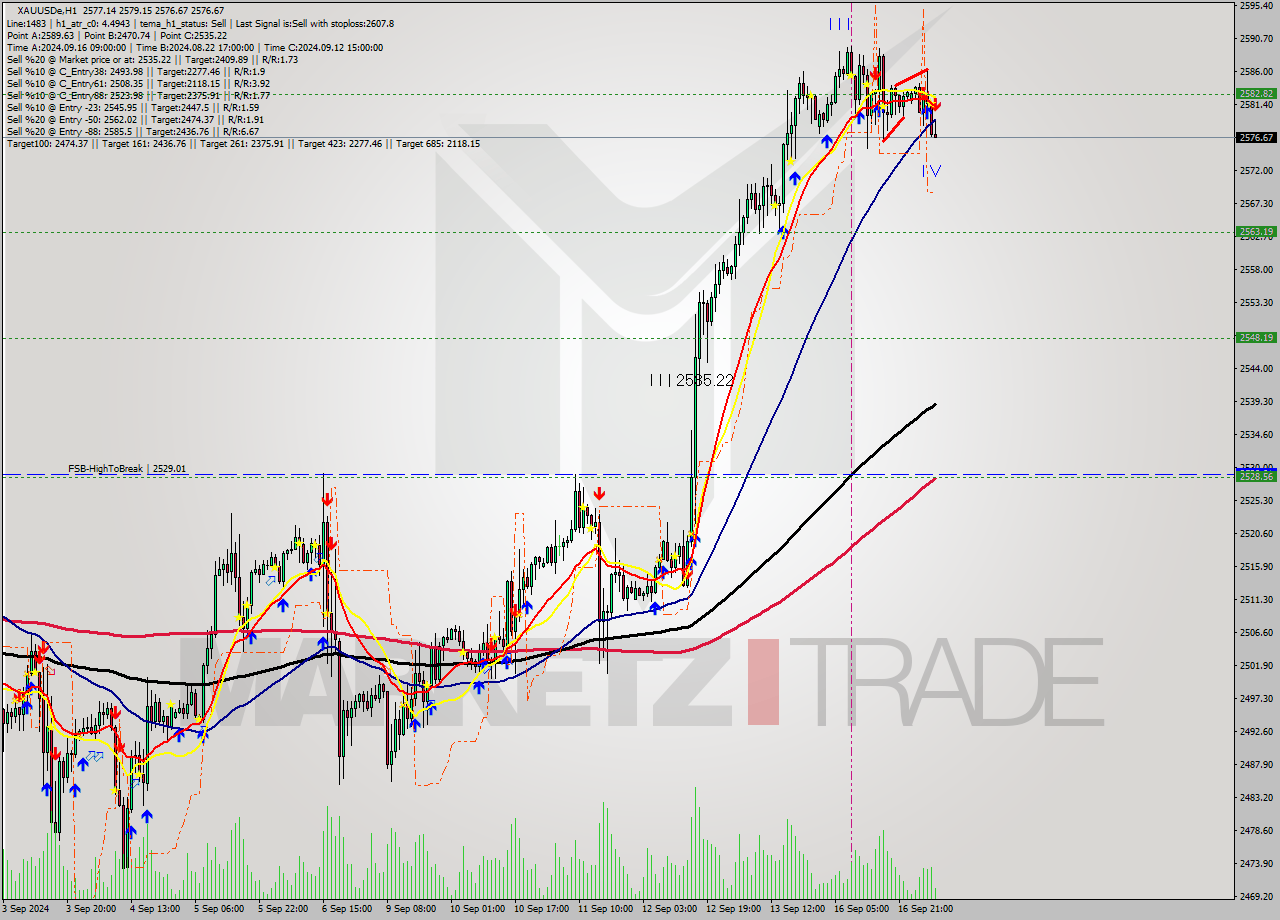Click the '5 Sep 22:00' time label
This screenshot has width=1280, height=920.
click(x=282, y=909)
